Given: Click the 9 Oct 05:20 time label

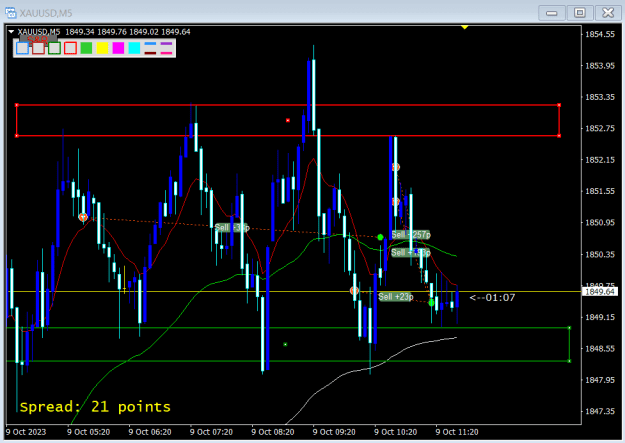Looking at the screenshot, I should (x=88, y=432).
